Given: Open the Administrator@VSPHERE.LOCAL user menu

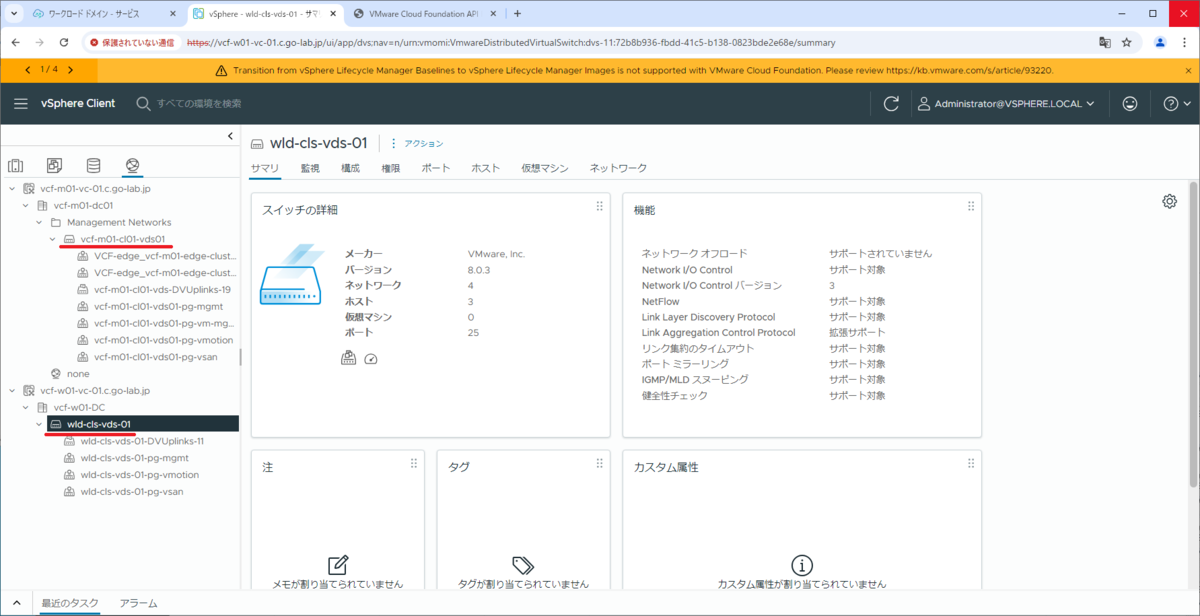Looking at the screenshot, I should point(1006,104).
